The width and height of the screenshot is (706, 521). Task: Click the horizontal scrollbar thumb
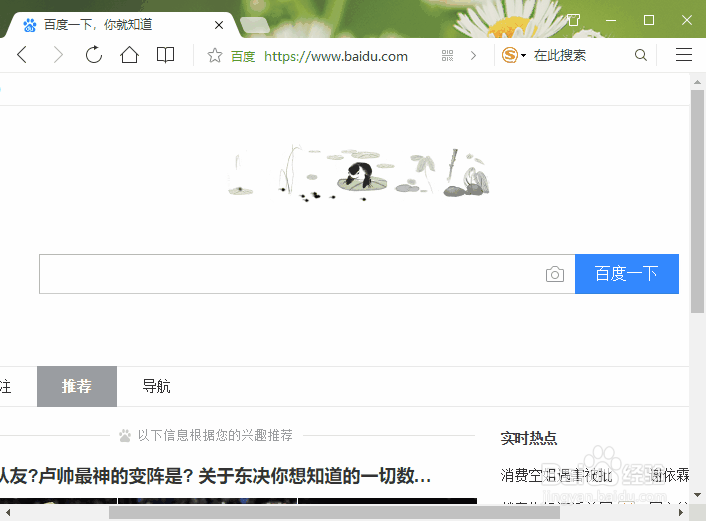335,512
